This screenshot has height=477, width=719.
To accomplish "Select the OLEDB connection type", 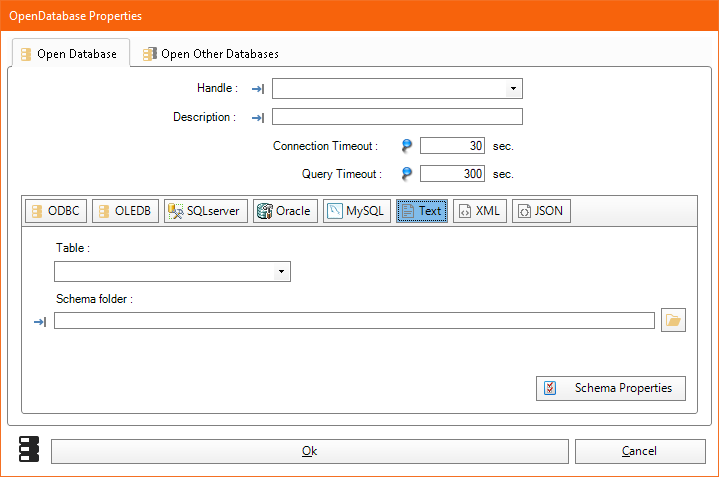I will tap(125, 211).
